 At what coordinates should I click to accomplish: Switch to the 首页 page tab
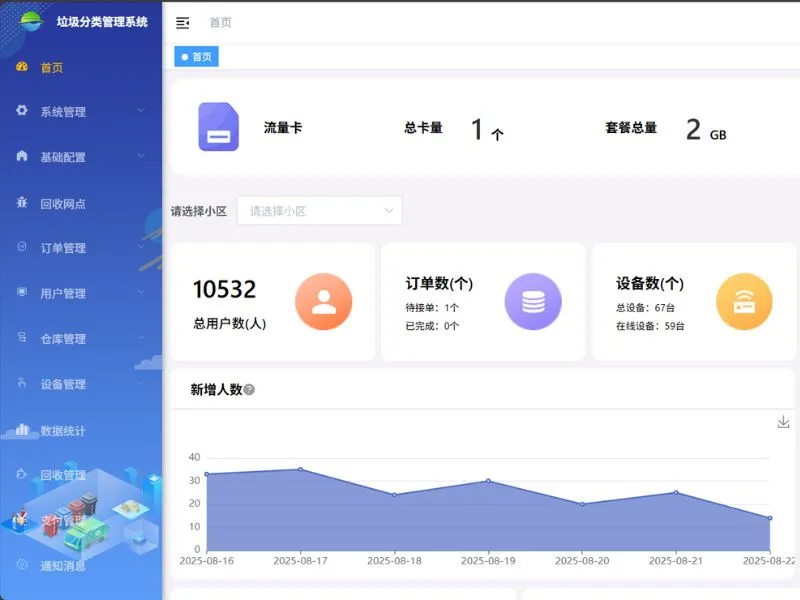coord(197,57)
